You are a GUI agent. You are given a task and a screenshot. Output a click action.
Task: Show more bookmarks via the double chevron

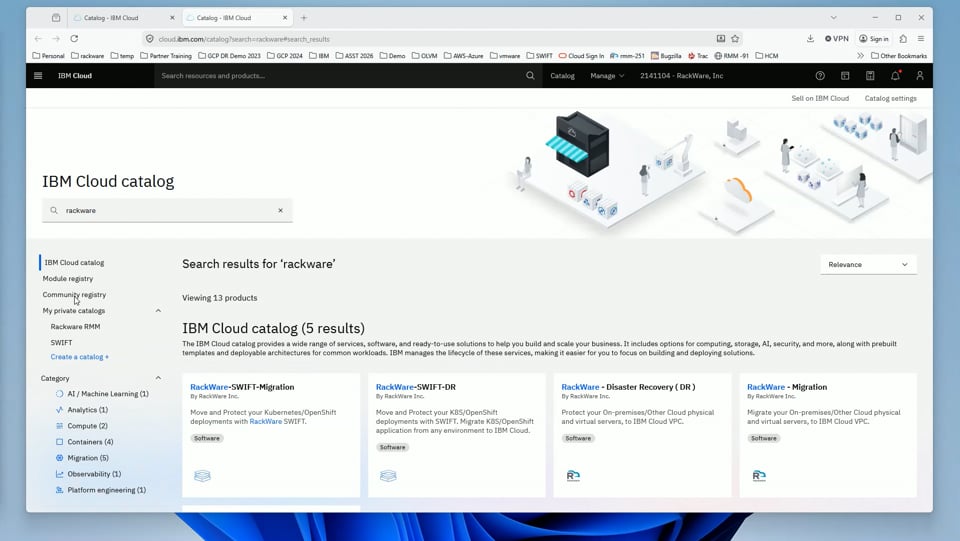860,56
